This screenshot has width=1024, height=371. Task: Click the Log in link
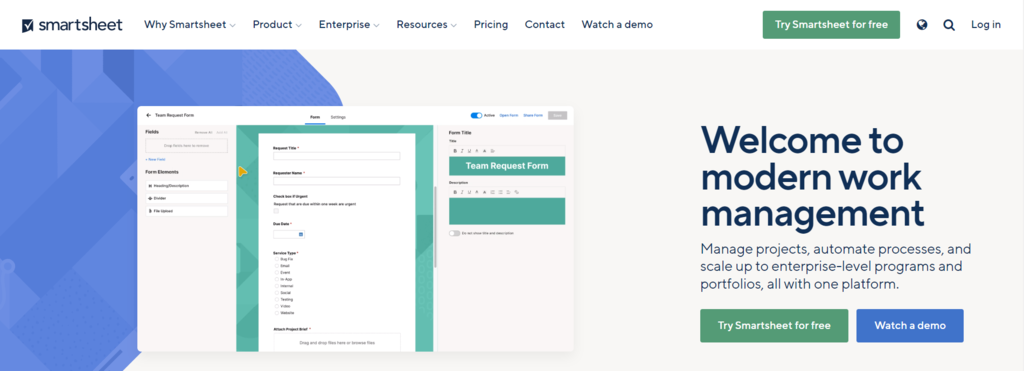tap(985, 25)
